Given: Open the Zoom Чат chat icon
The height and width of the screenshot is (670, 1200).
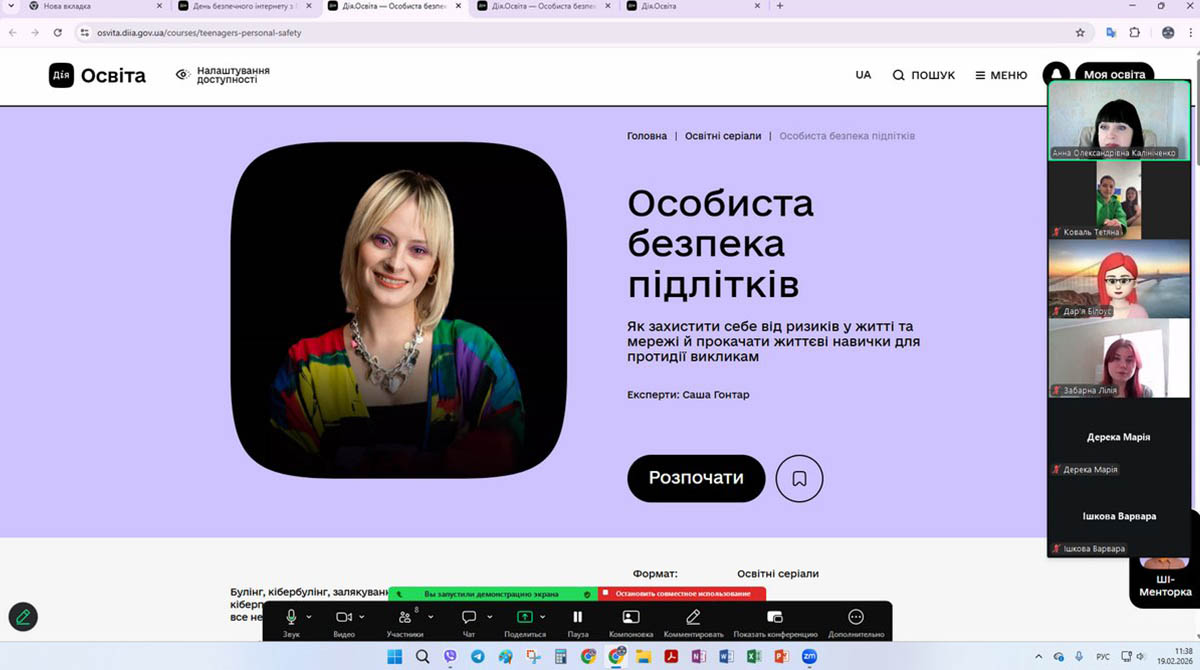Looking at the screenshot, I should click(x=469, y=617).
